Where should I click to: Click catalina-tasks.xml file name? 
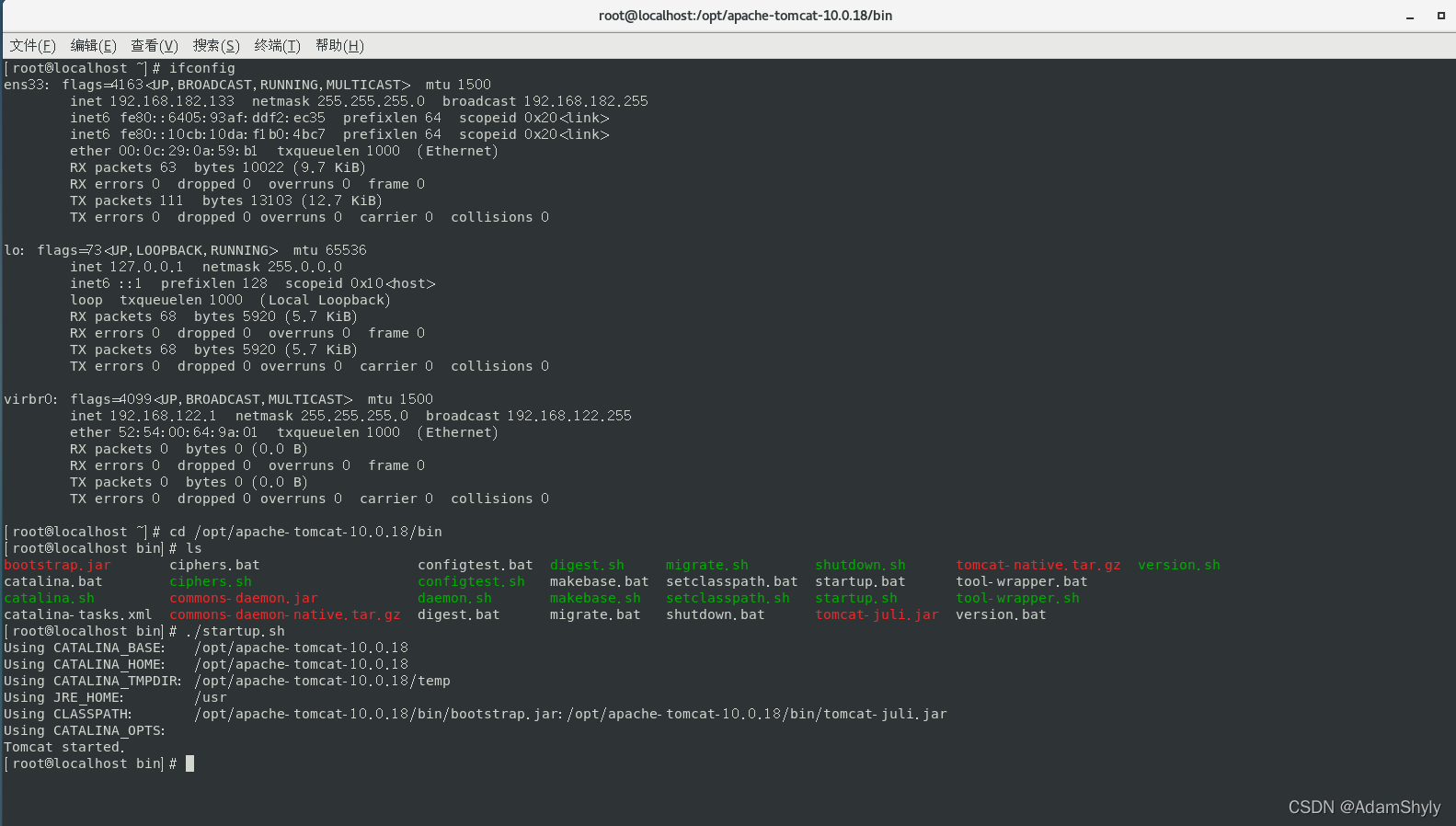pos(78,614)
